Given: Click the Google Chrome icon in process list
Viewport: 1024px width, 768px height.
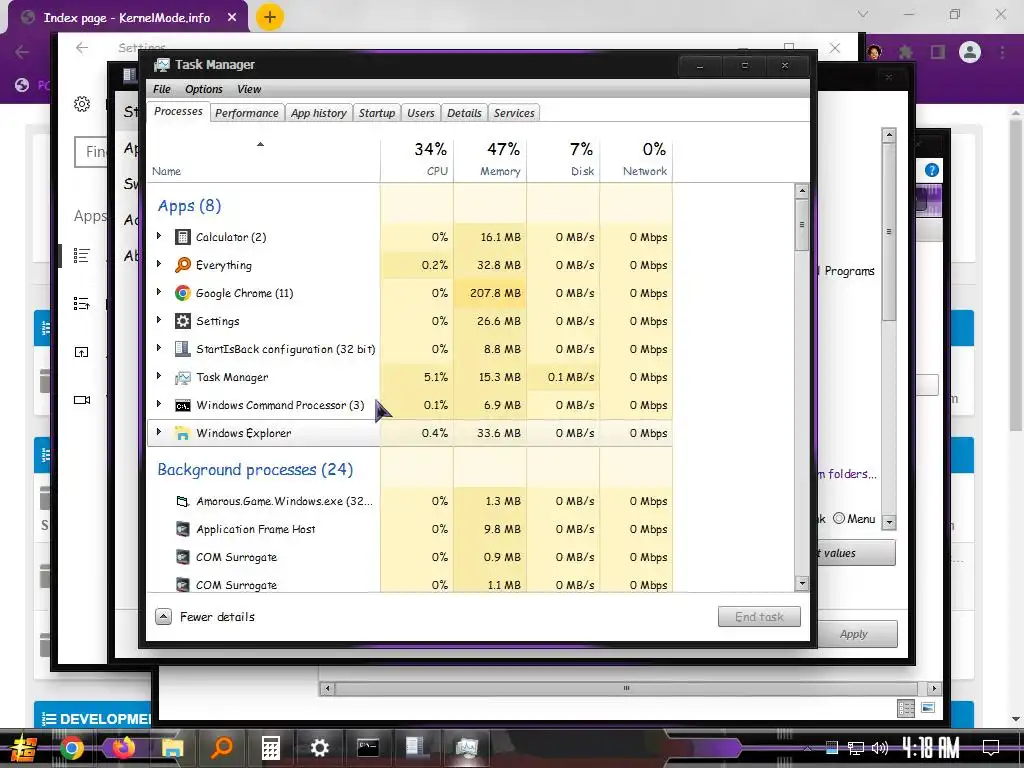Looking at the screenshot, I should 183,293.
